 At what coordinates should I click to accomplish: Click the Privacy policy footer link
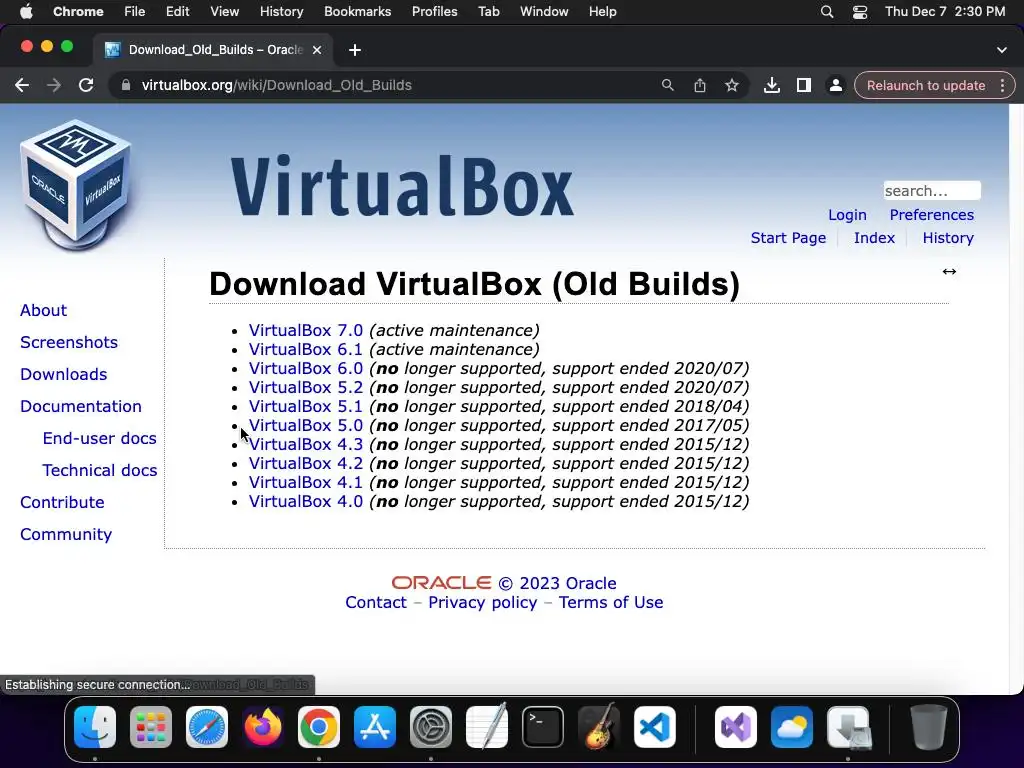(483, 602)
